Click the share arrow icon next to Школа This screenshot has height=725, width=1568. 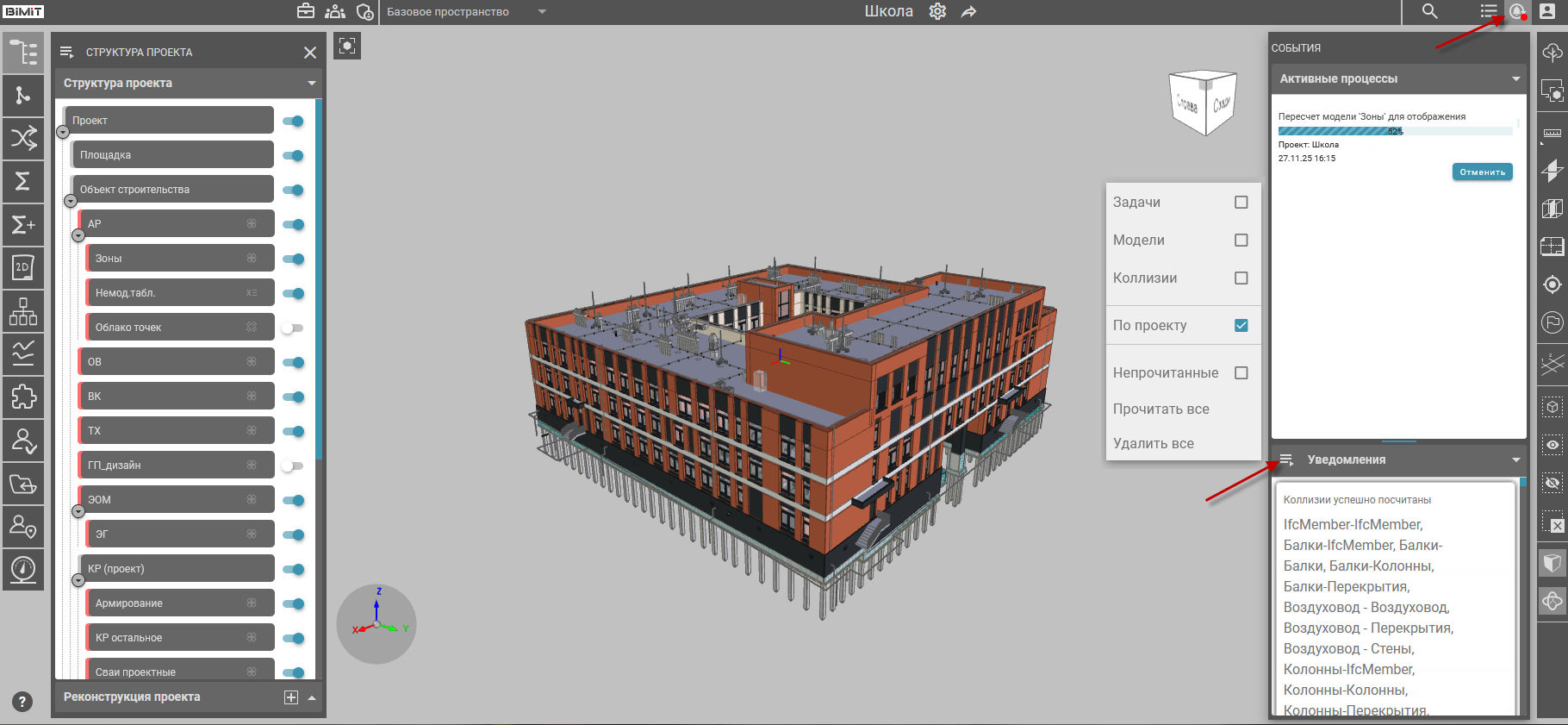(x=969, y=11)
